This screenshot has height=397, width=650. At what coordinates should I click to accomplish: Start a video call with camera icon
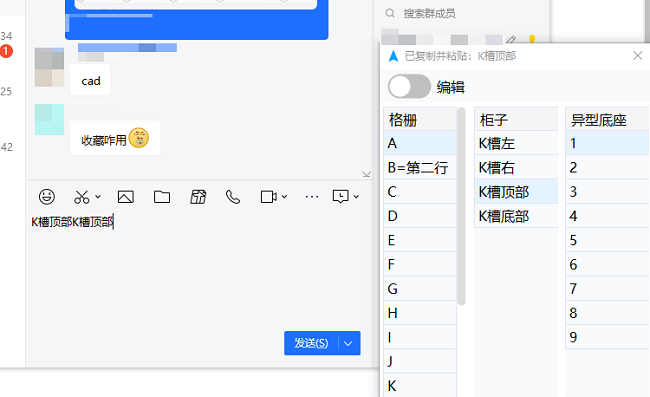coord(268,197)
